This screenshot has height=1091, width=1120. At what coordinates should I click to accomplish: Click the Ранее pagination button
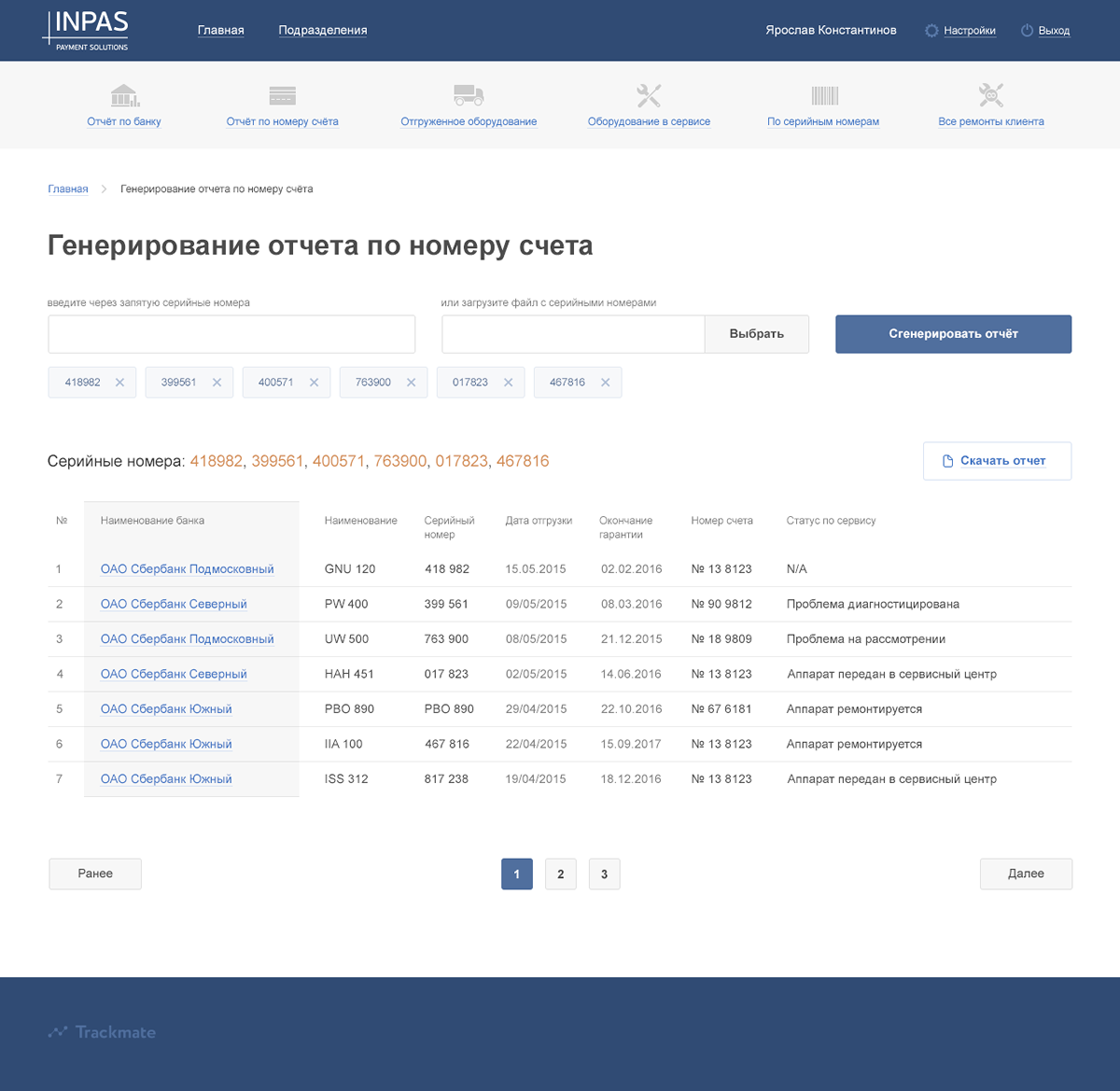[x=95, y=874]
